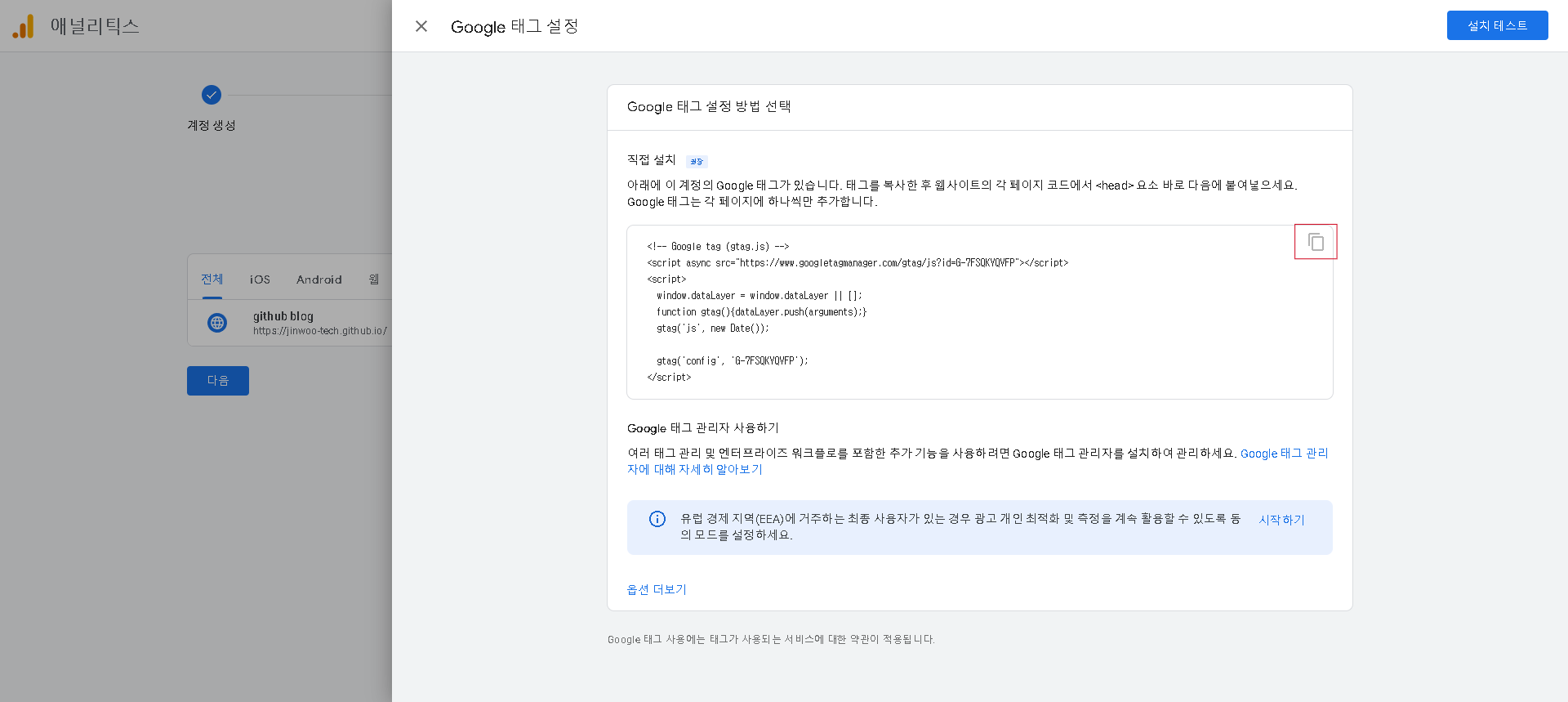The width and height of the screenshot is (1568, 702).
Task: Click the Google 태그 관리자 사용하기 heading
Action: coord(703,427)
